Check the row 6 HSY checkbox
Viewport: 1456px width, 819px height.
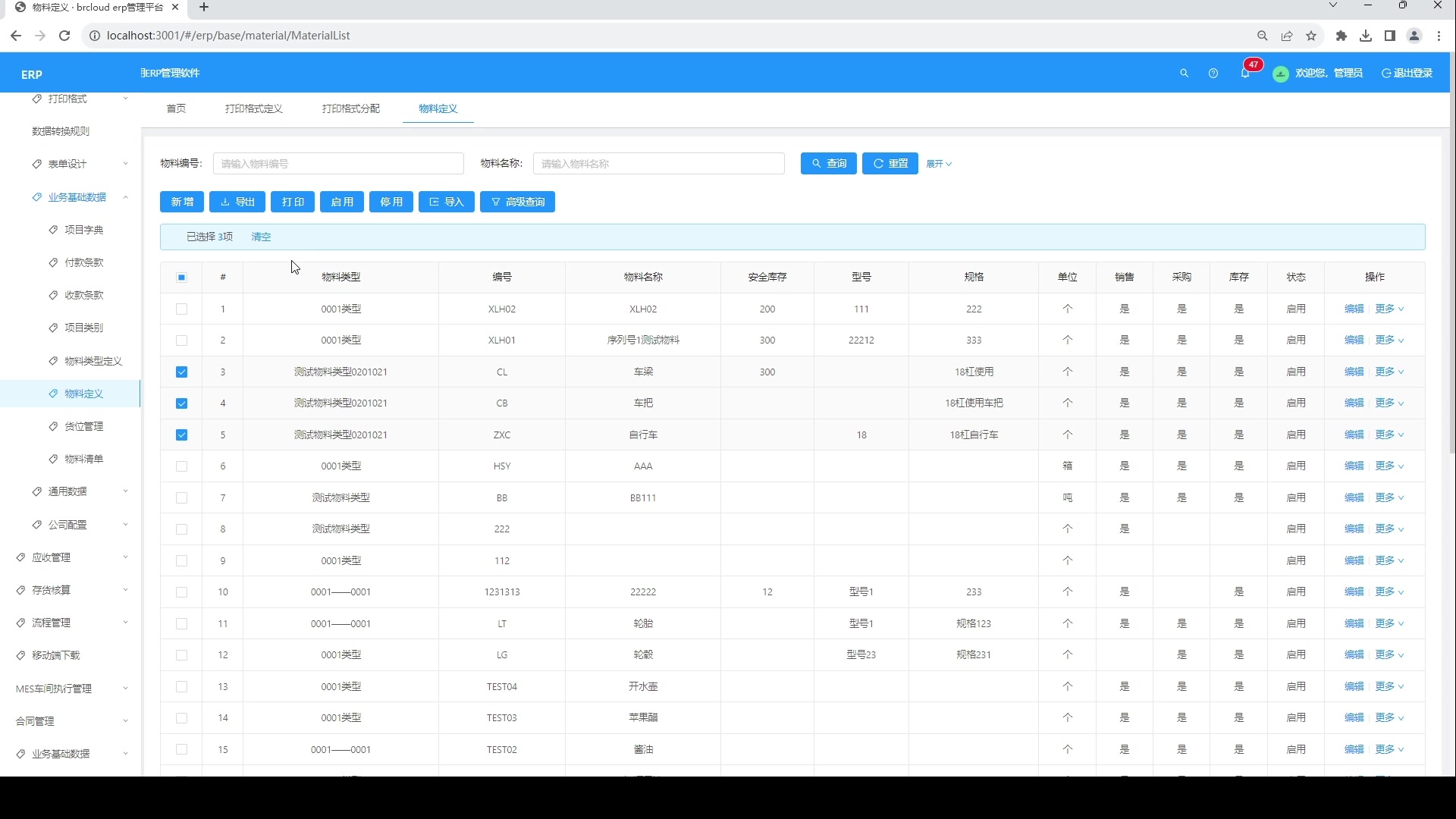(x=181, y=466)
